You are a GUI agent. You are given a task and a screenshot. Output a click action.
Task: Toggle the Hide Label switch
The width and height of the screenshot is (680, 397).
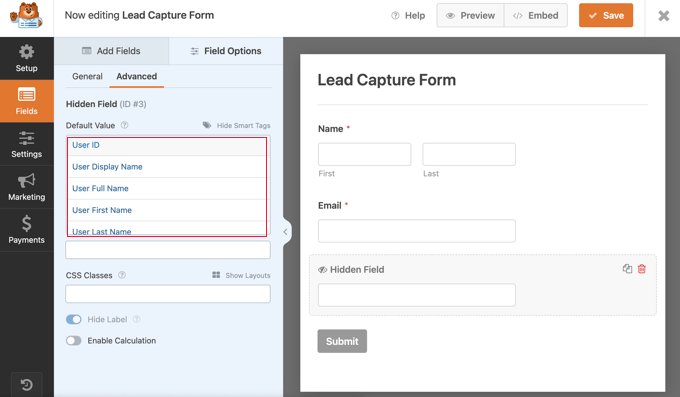pyautogui.click(x=74, y=319)
